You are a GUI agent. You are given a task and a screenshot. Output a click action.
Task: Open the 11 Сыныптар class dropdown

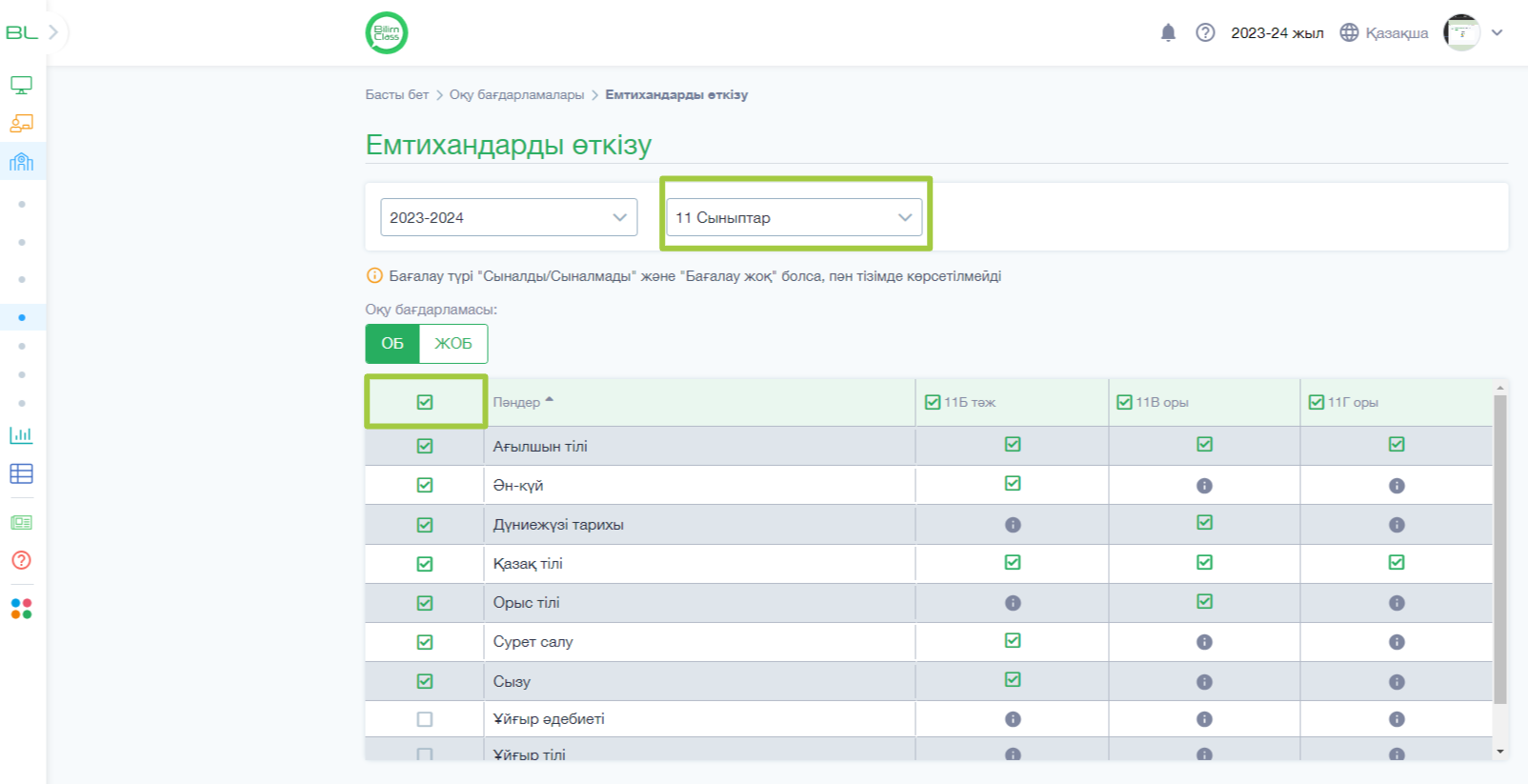click(794, 217)
